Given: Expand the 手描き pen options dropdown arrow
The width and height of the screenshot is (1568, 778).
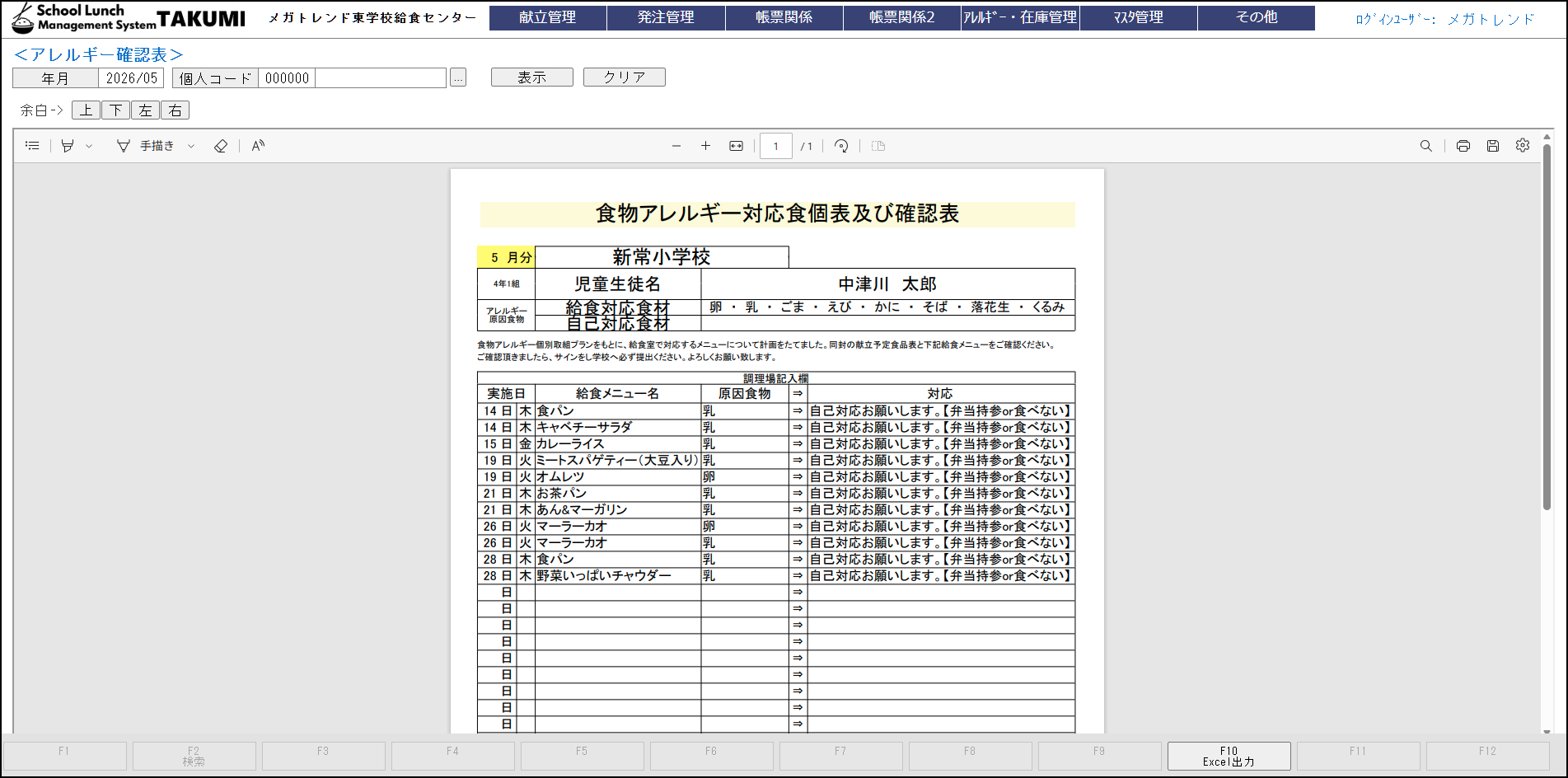Looking at the screenshot, I should click(191, 146).
